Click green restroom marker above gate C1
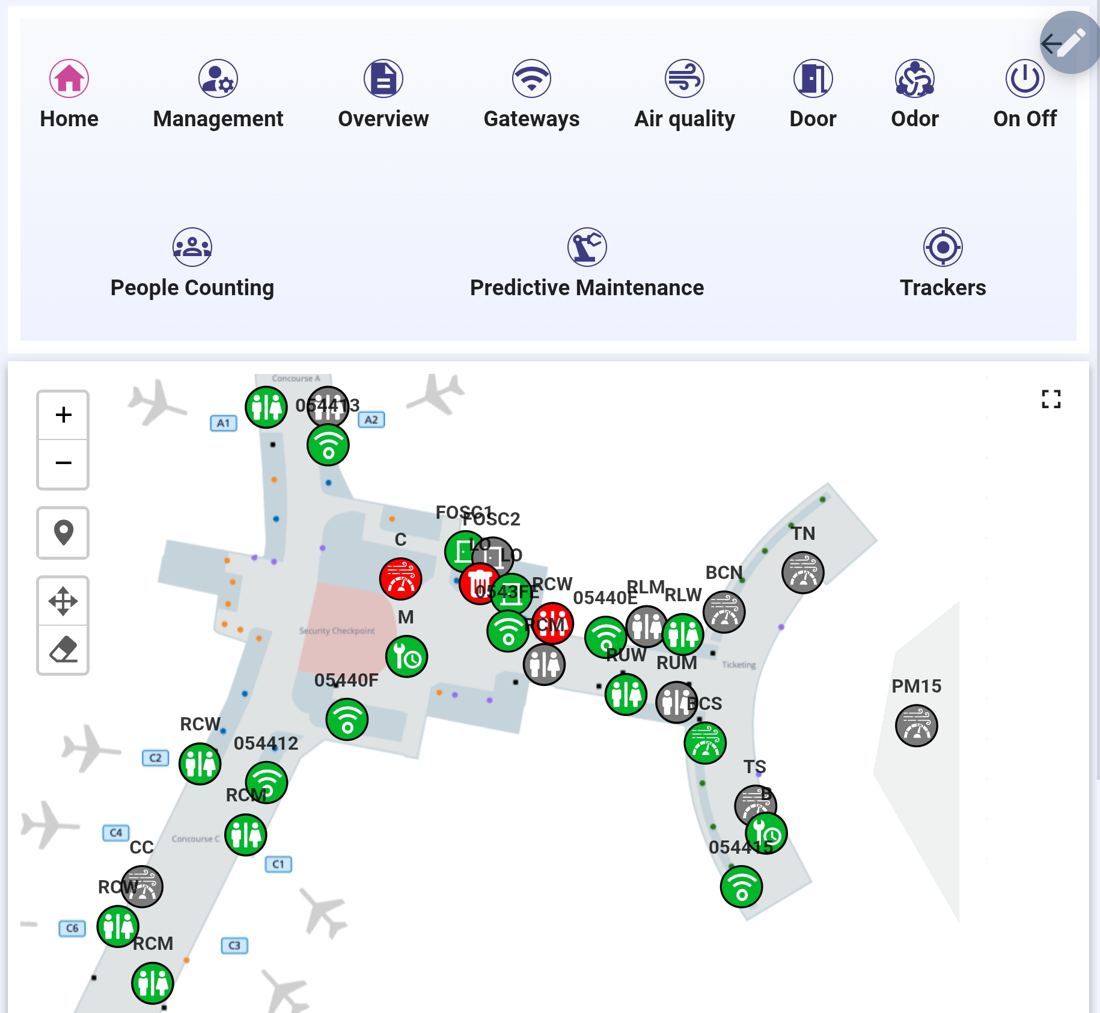Image resolution: width=1100 pixels, height=1013 pixels. coord(246,835)
